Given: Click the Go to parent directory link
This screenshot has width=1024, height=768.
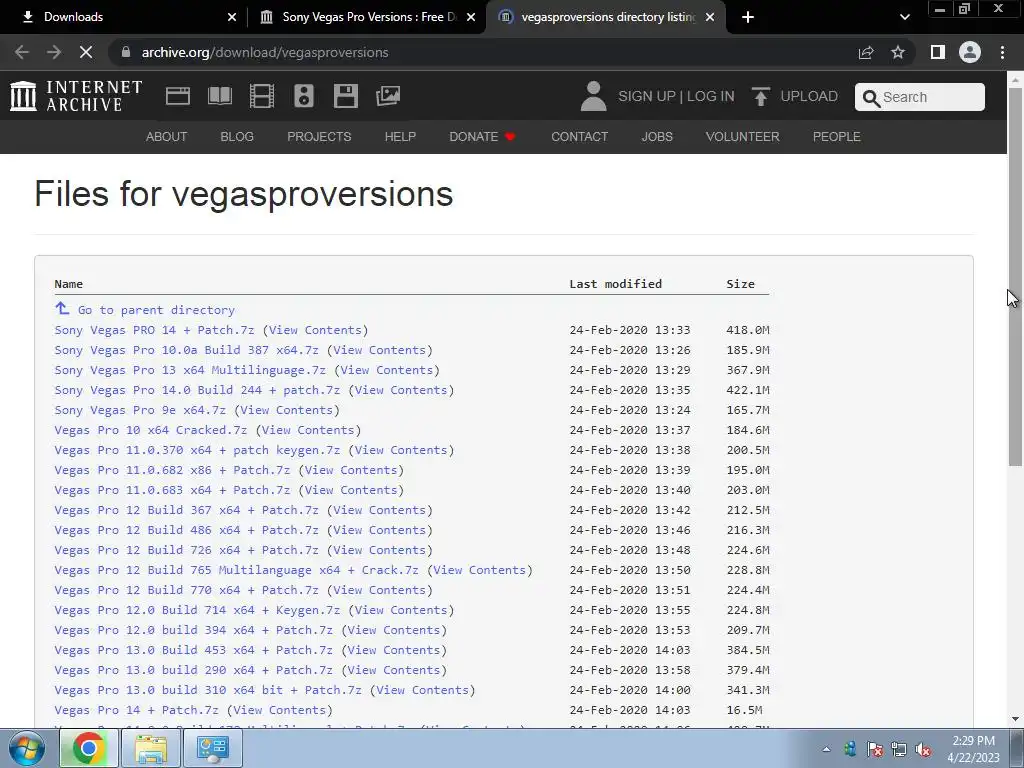Looking at the screenshot, I should click(156, 310).
